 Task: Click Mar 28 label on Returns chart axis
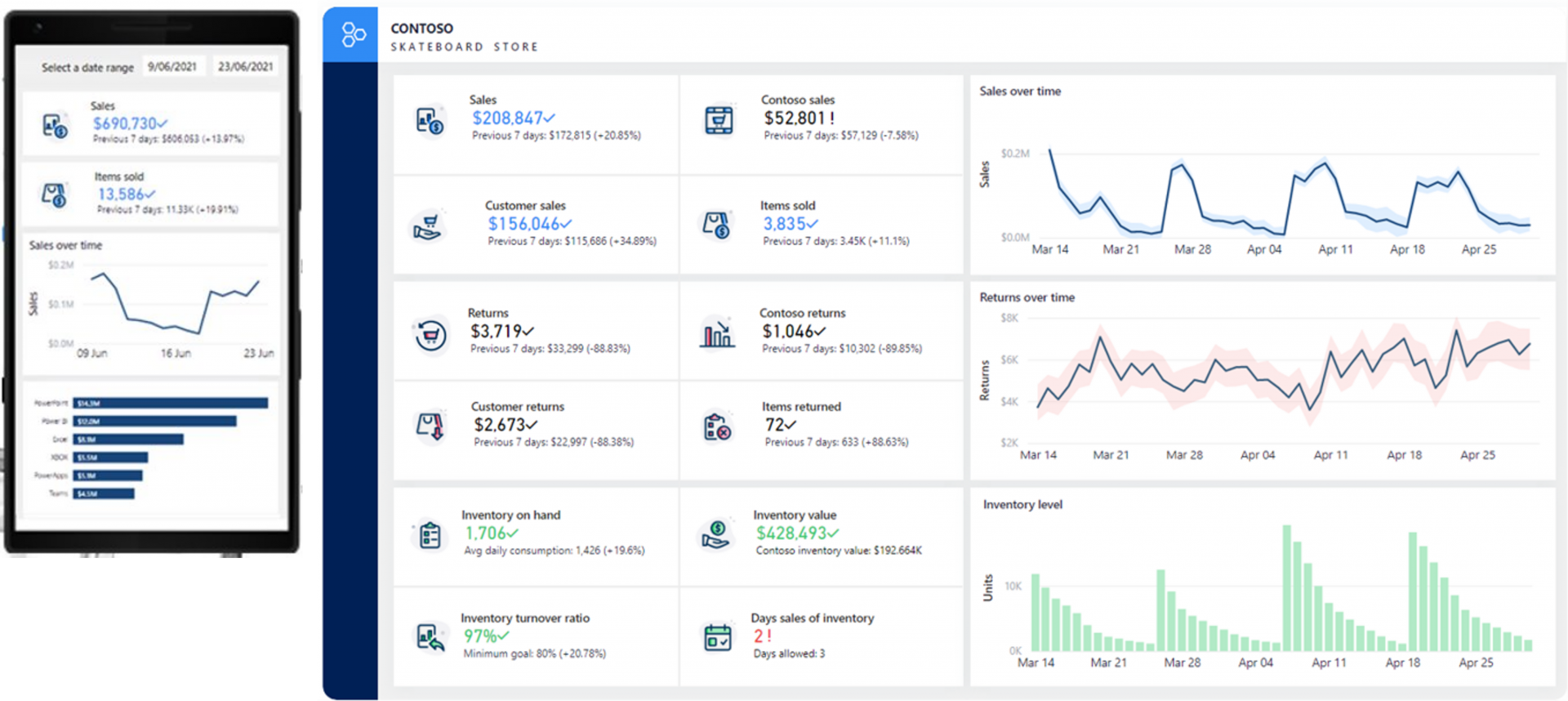pos(1184,455)
